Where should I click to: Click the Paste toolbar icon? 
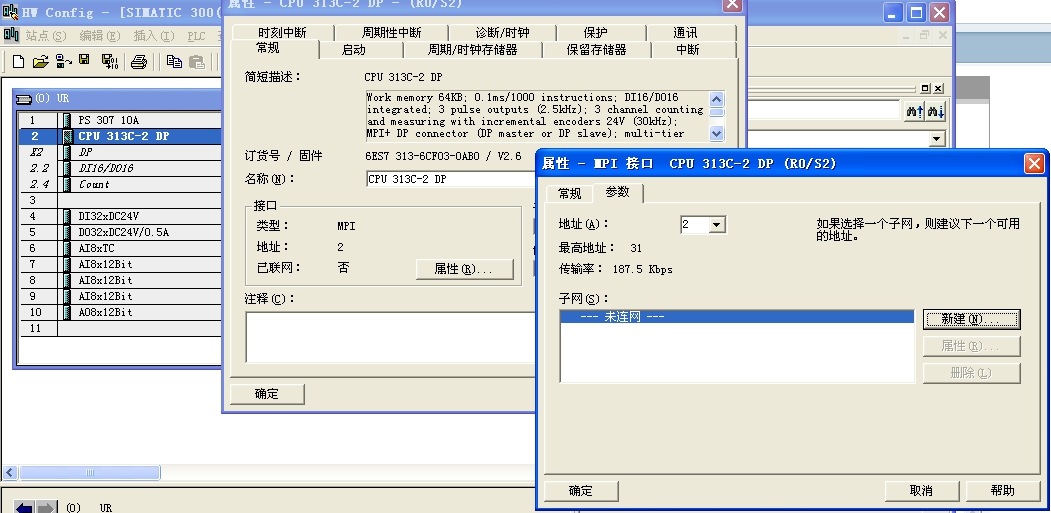[x=196, y=62]
